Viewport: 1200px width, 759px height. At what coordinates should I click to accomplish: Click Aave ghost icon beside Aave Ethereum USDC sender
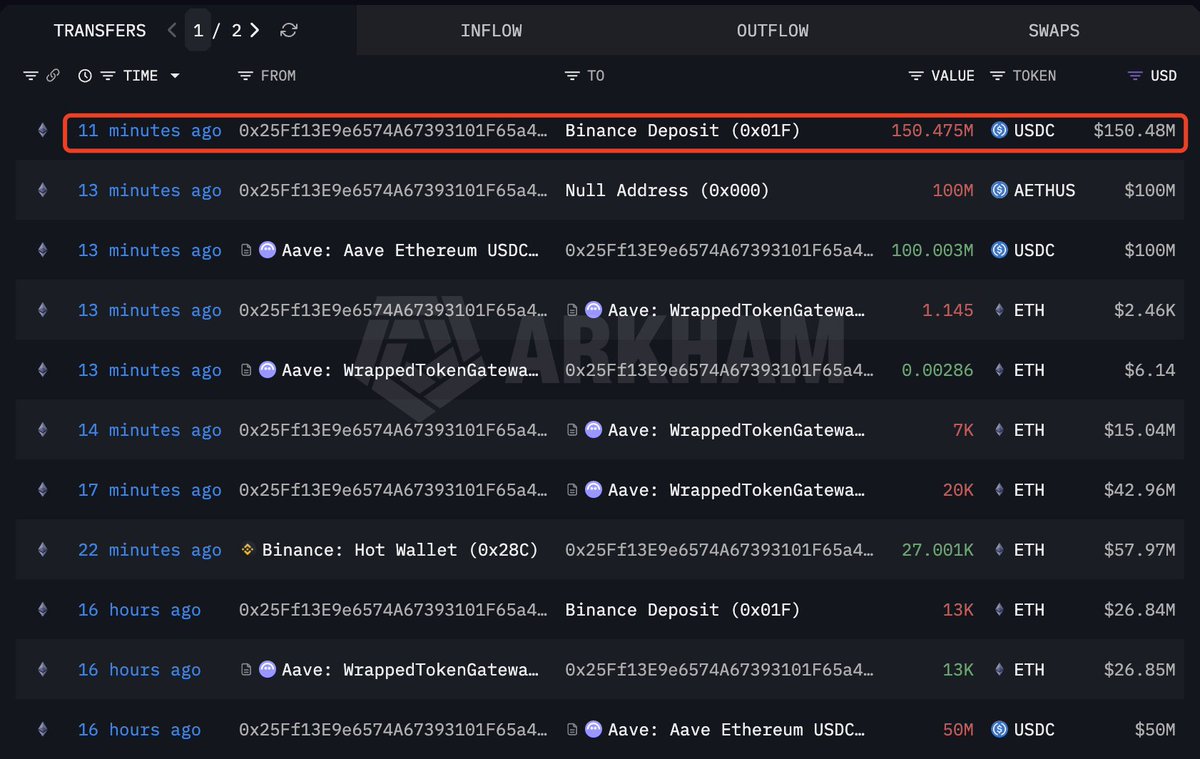pos(267,250)
